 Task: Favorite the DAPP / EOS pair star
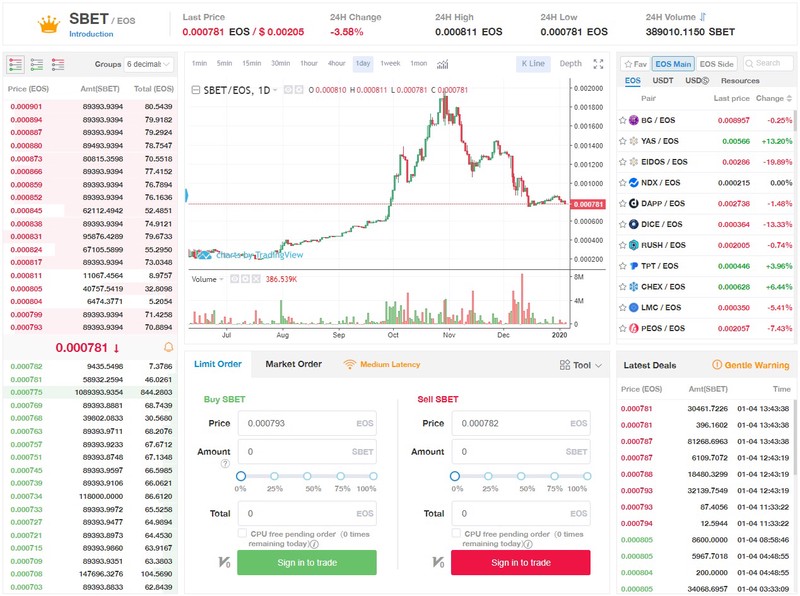tap(622, 204)
